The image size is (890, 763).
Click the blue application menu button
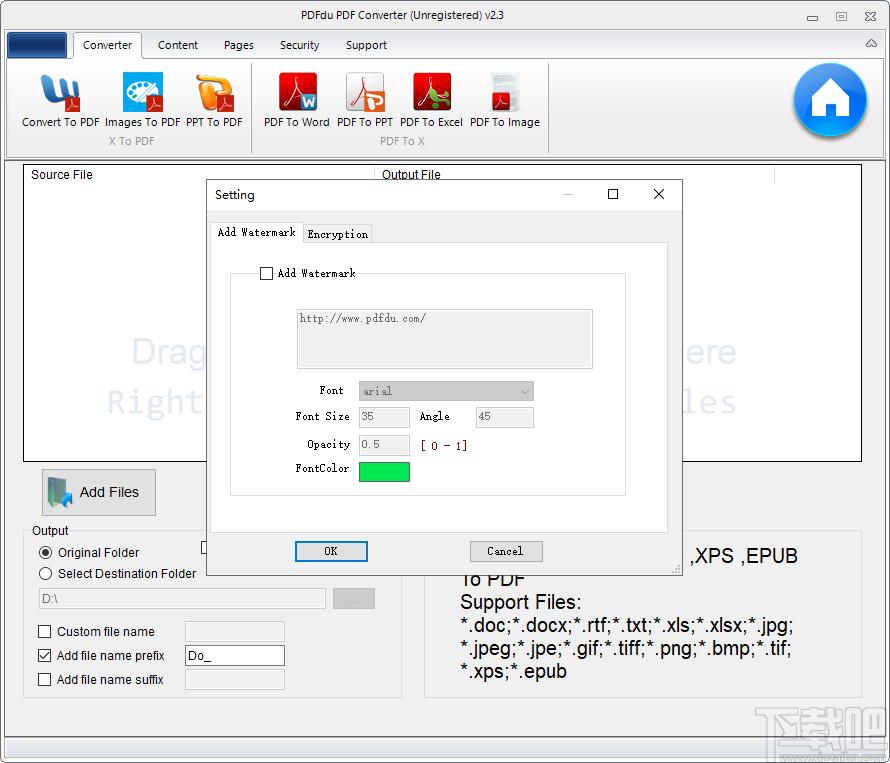(x=37, y=45)
